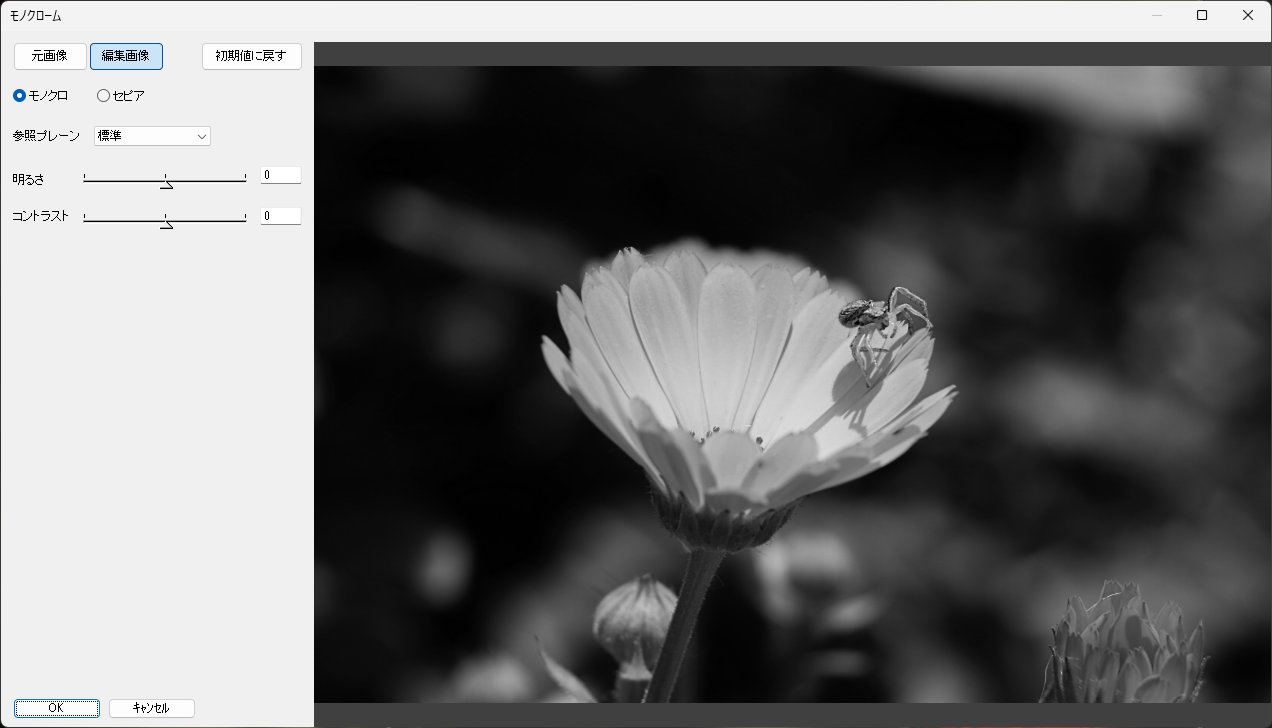Switch to the 編集画像 preview

[126, 56]
